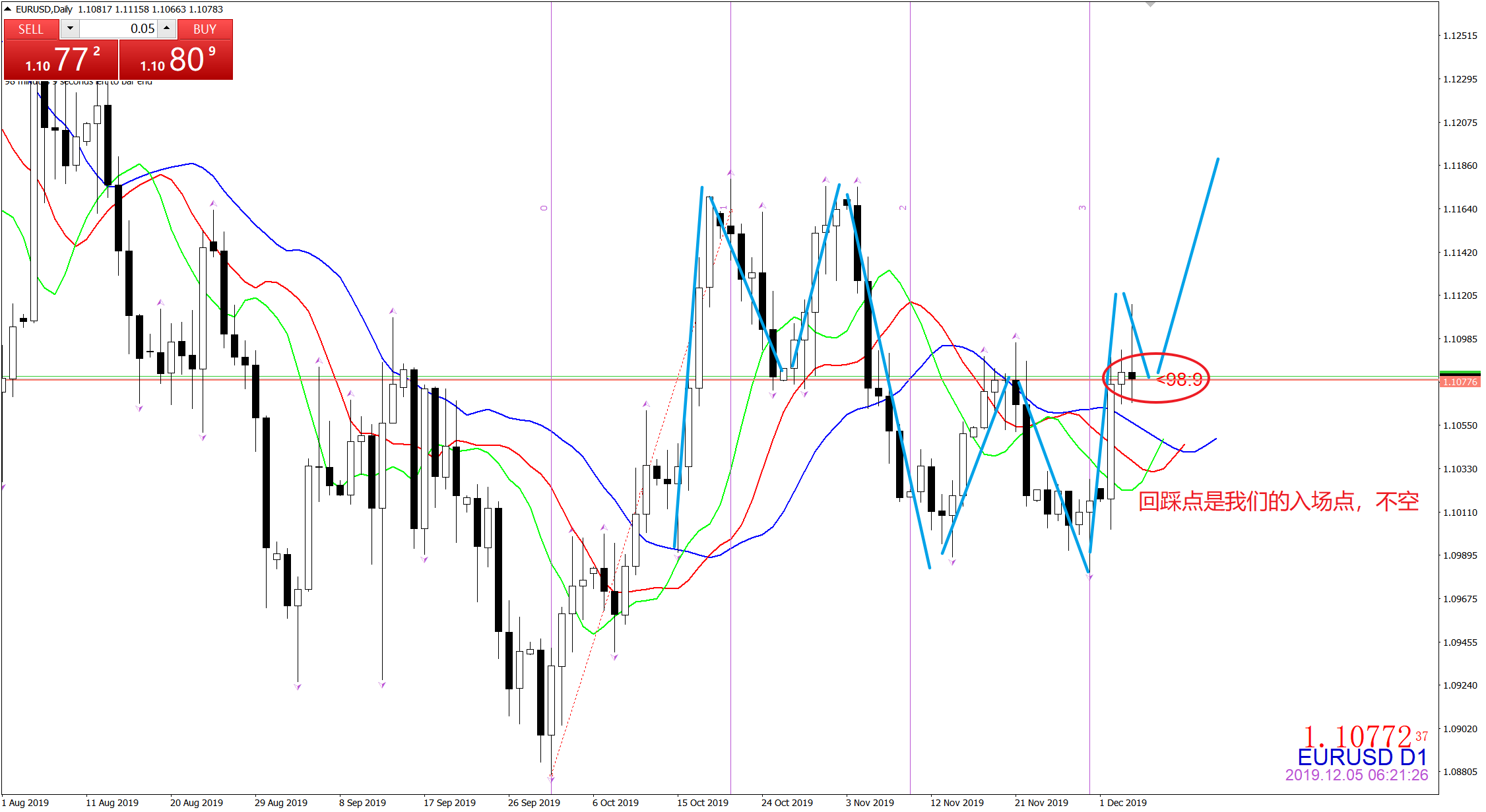
Task: Select the Fibonacci time zone marker 2
Action: (x=903, y=208)
